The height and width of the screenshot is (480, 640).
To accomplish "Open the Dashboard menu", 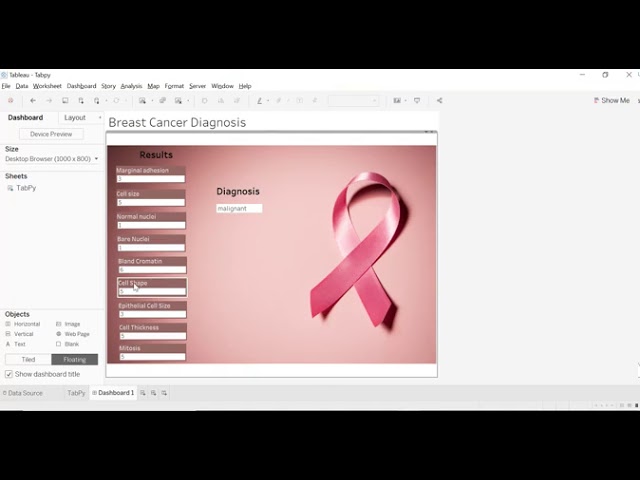I will click(82, 86).
